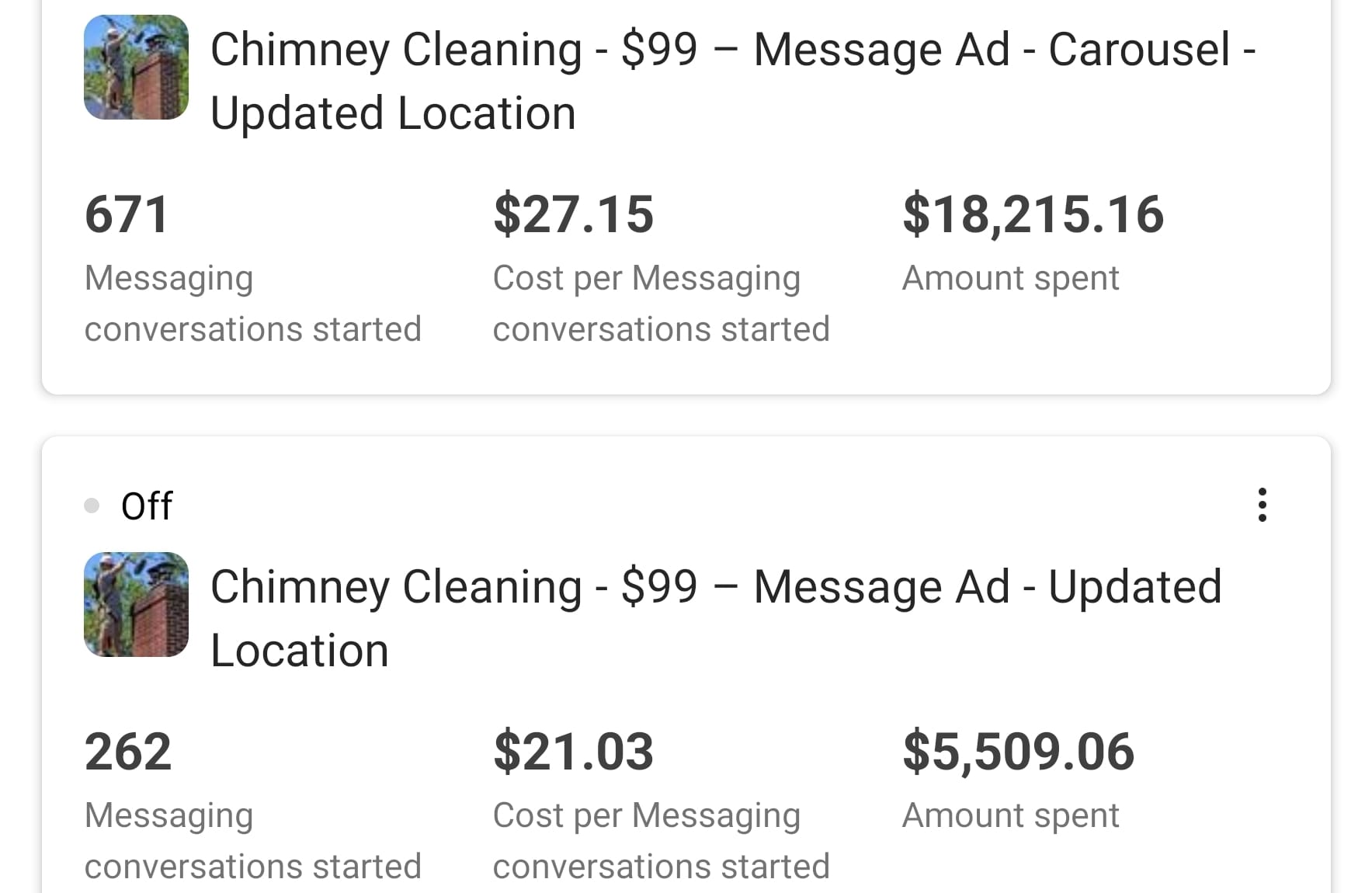Open the non-carousel Message Ad - Updated Location title
Screen dimensions: 1372x893
(x=715, y=618)
